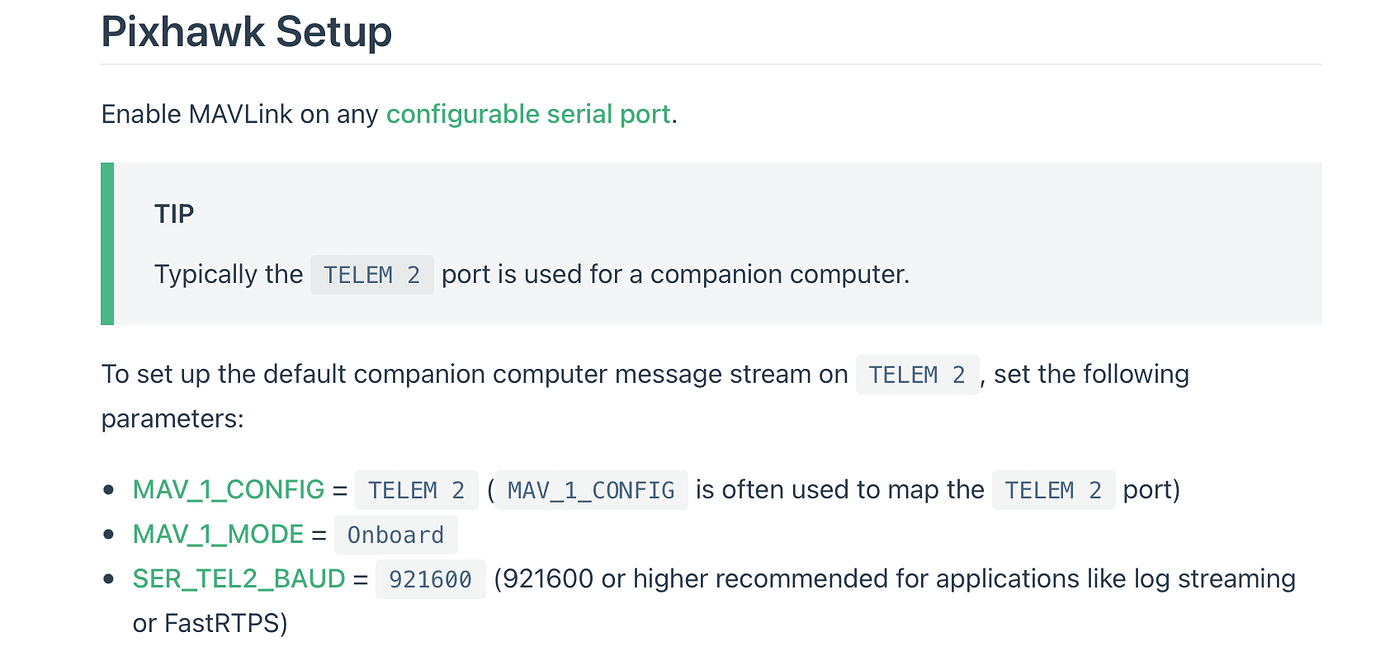Click the Pixhawk Setup heading
1380x670 pixels.
click(x=246, y=32)
